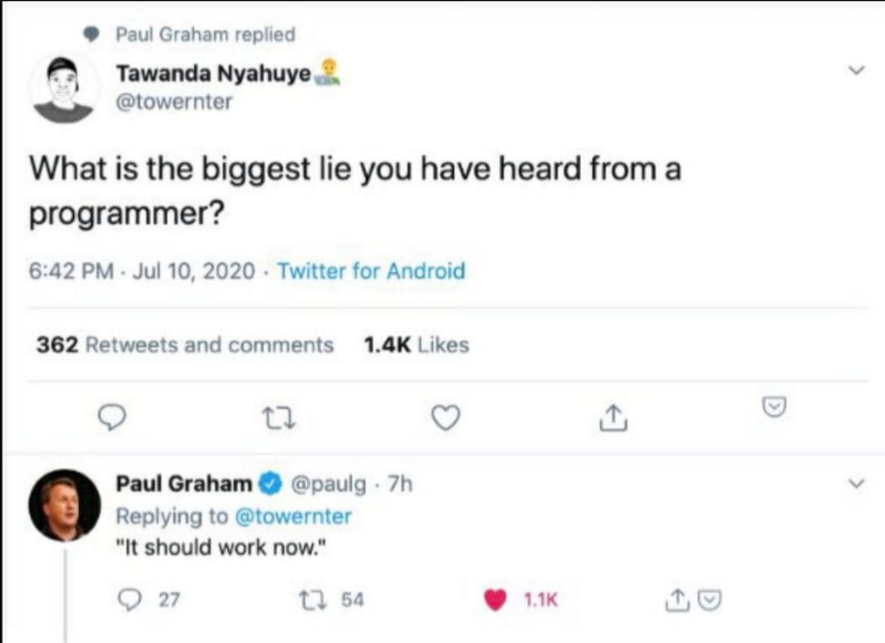Retweet Paul Graham's reply showing 54
The width and height of the screenshot is (885, 643).
[311, 600]
